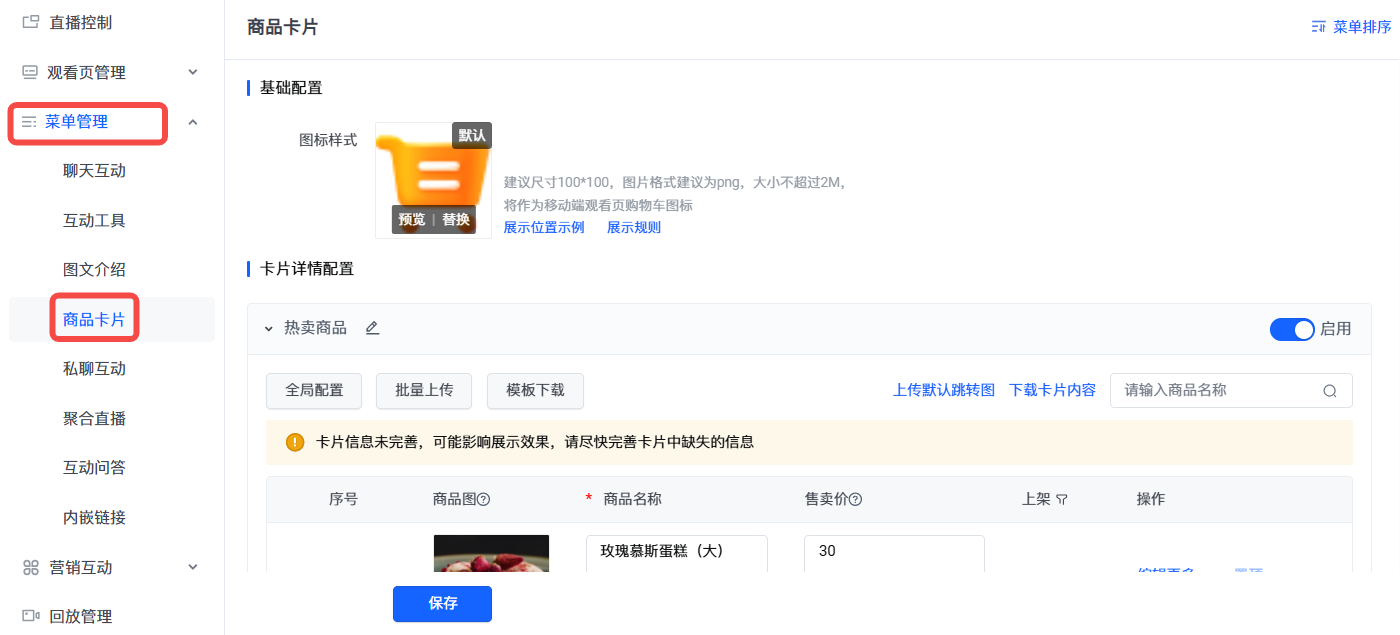Click the 卡片详情配置 section heading
Viewport: 1400px width, 635px height.
[x=307, y=269]
